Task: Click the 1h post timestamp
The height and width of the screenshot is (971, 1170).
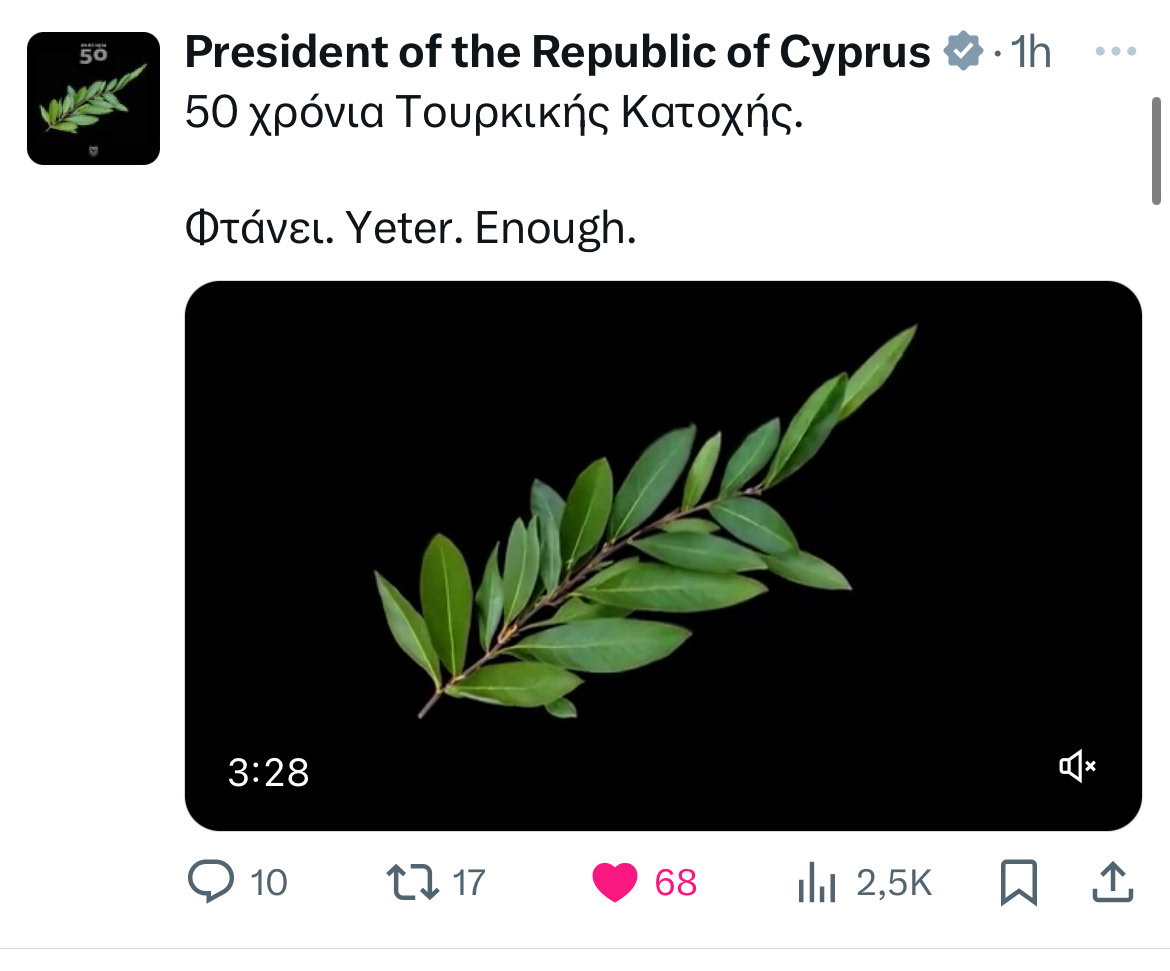Action: [x=1031, y=53]
